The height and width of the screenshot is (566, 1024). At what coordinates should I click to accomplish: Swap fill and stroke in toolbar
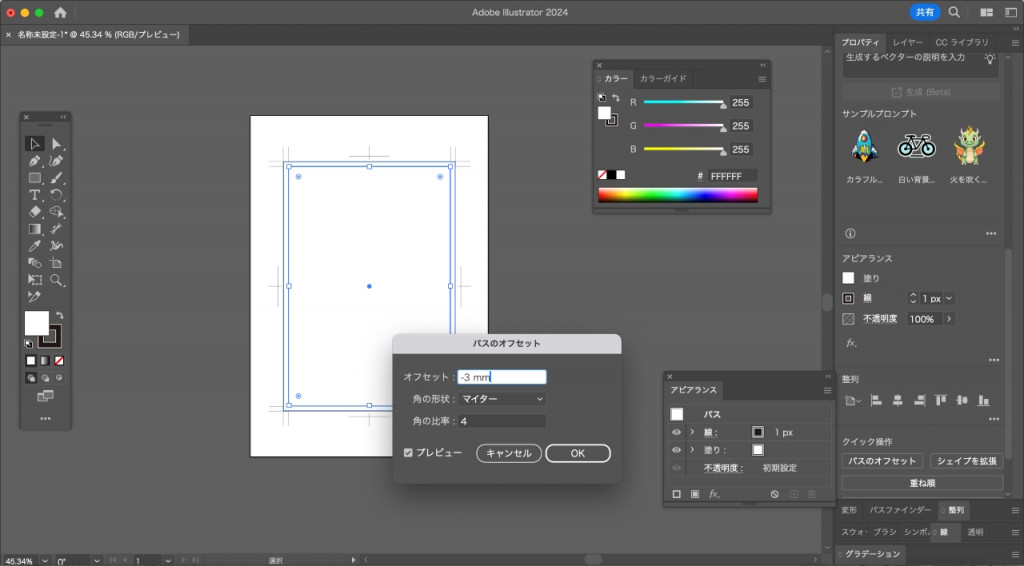(59, 315)
